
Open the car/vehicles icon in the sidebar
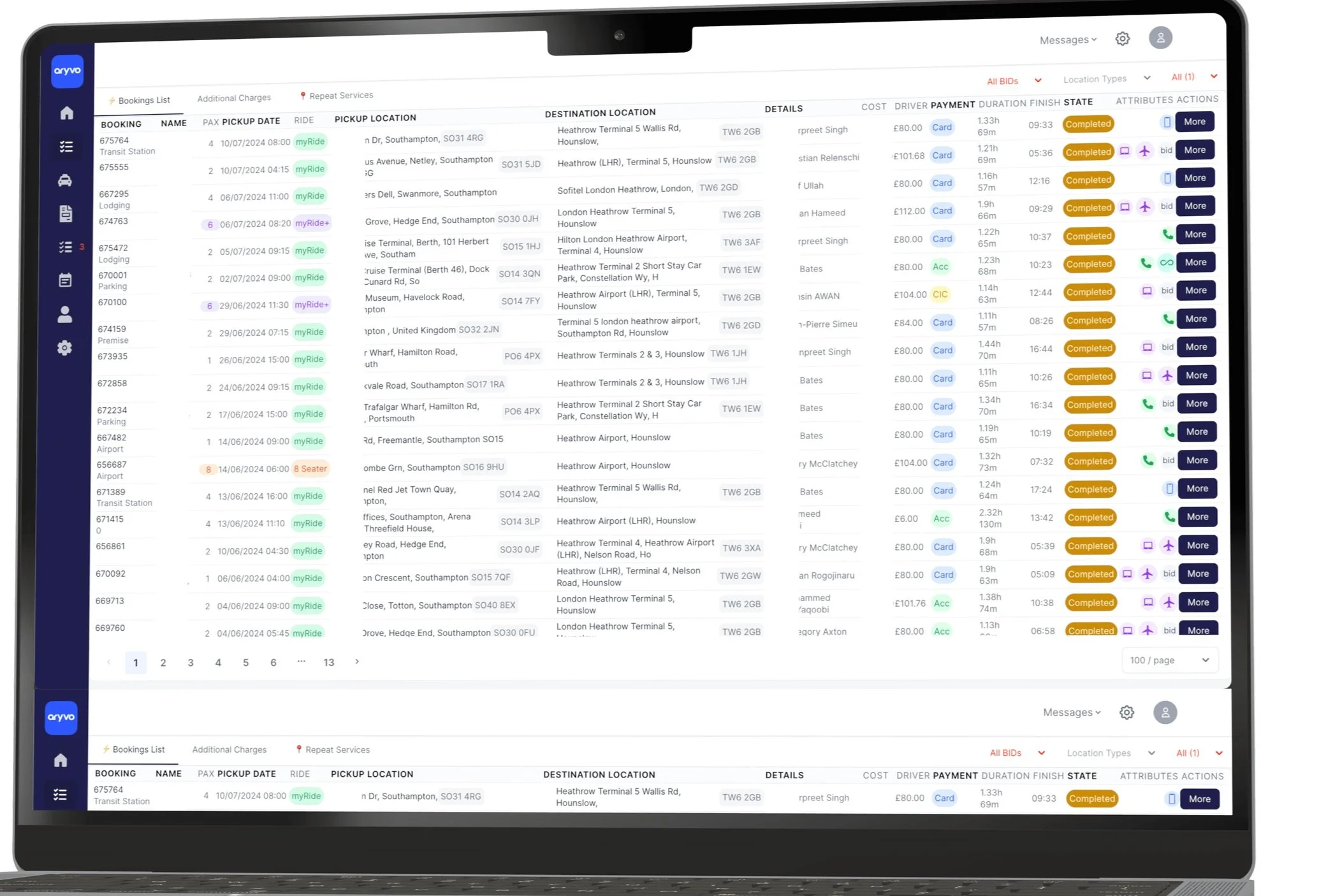point(65,180)
